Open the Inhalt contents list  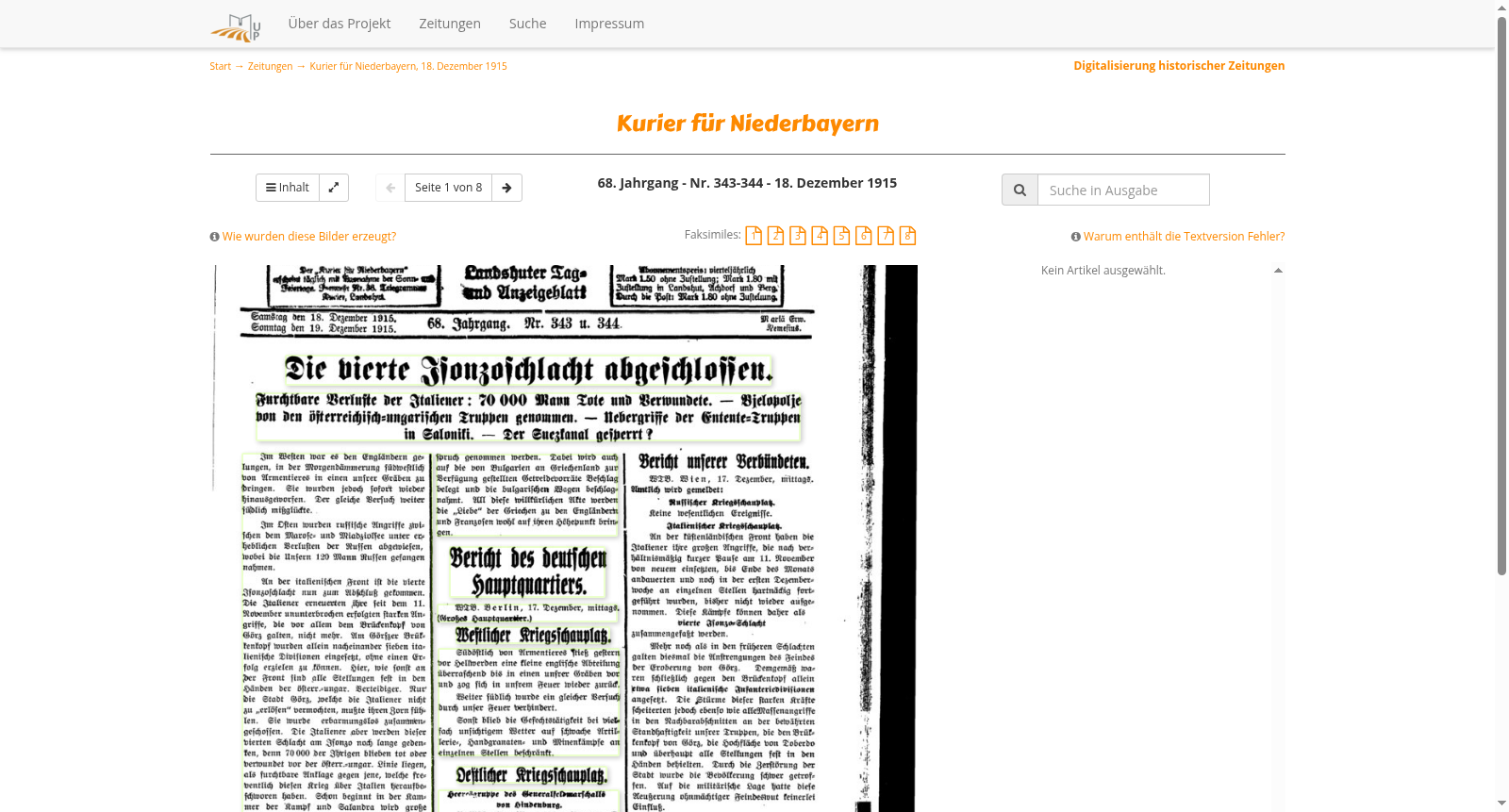tap(288, 188)
